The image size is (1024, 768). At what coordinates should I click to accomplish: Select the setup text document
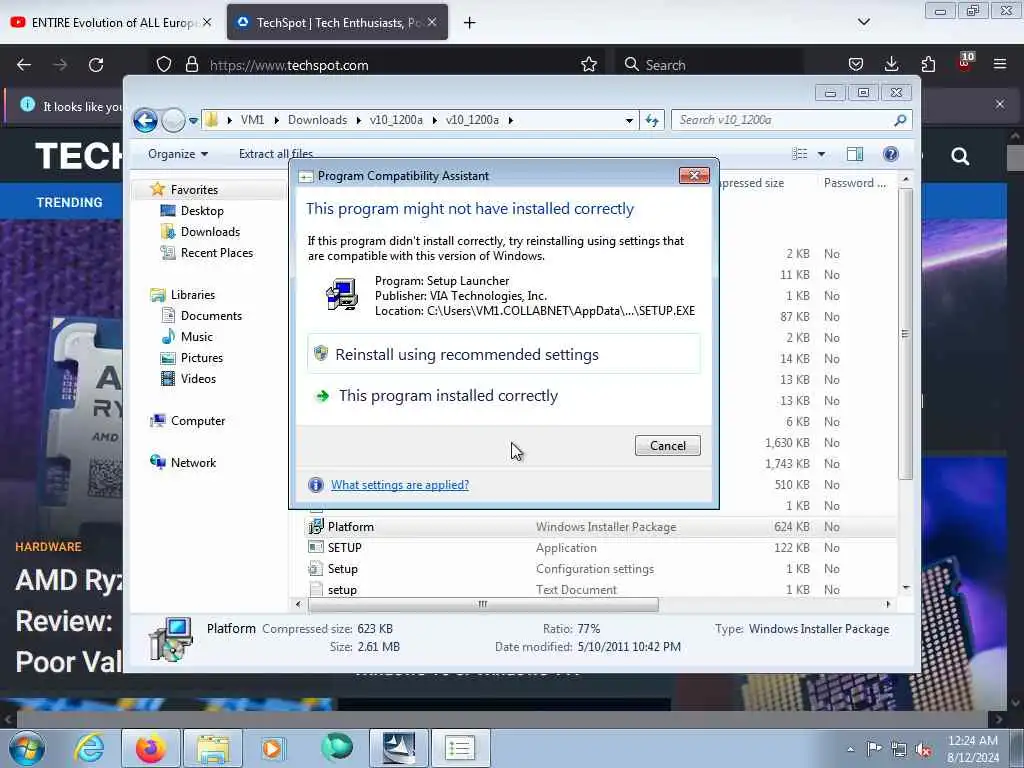pyautogui.click(x=342, y=590)
